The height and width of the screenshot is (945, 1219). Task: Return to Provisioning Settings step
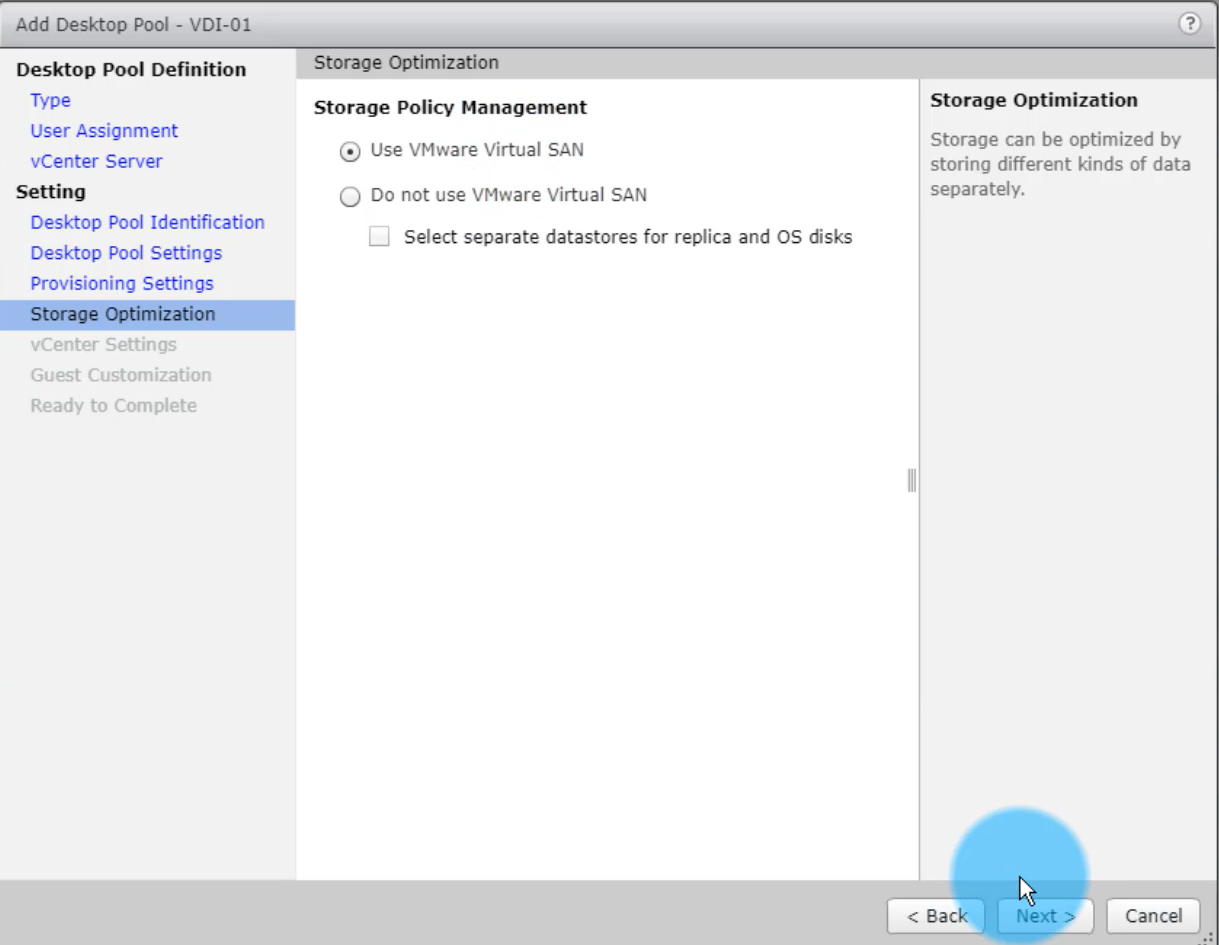122,283
